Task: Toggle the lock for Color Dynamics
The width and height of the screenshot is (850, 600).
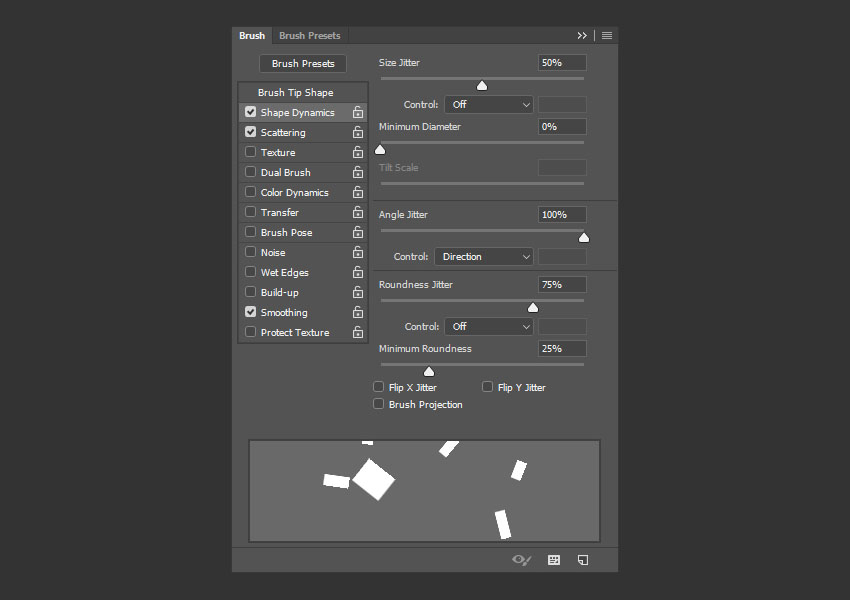Action: 358,193
